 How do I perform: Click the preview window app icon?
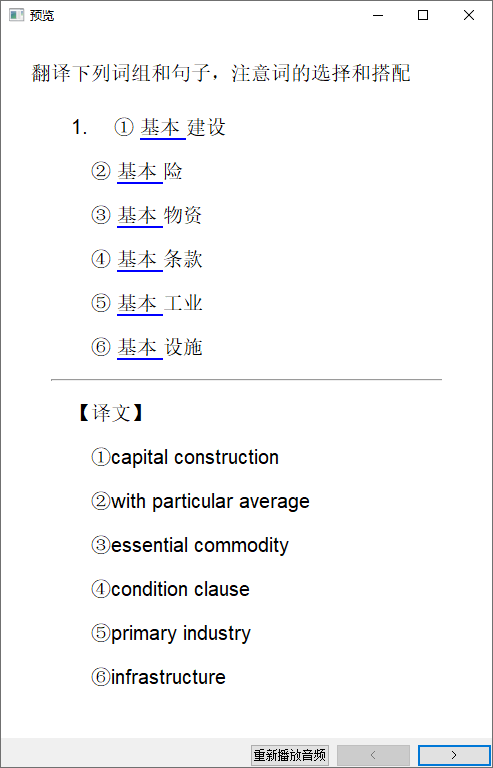click(x=17, y=15)
